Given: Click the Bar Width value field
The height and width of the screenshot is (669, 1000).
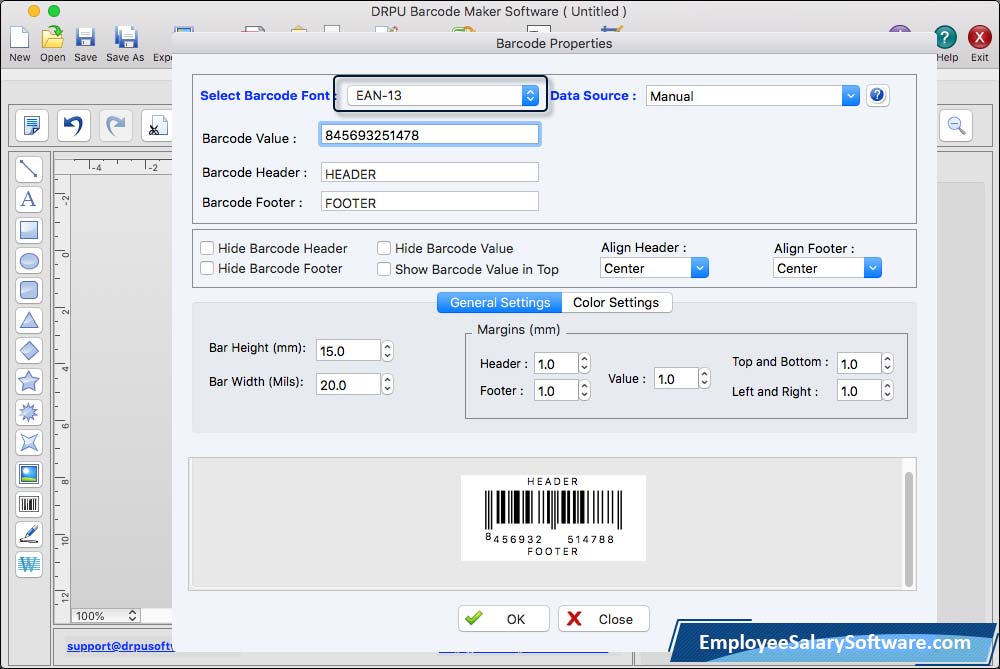Looking at the screenshot, I should point(348,385).
